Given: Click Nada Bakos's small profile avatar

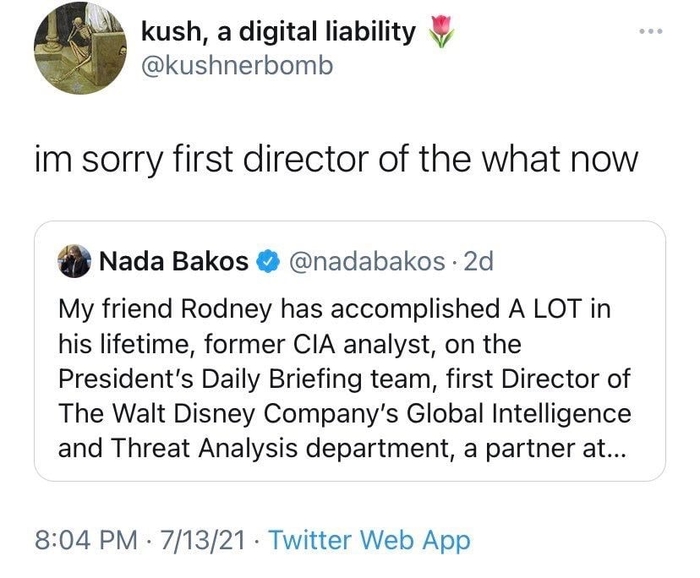Looking at the screenshot, I should coord(74,262).
